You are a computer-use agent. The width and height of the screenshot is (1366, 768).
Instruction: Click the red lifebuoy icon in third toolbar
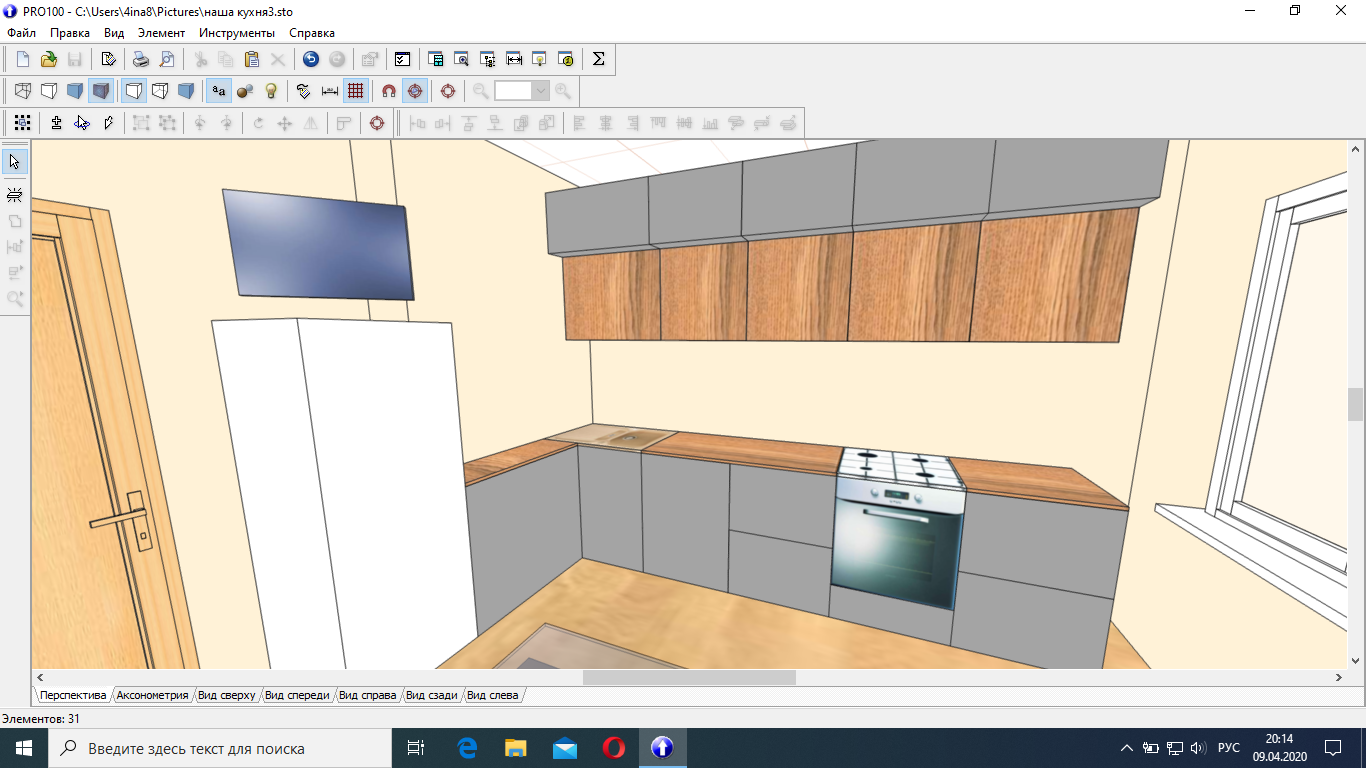(x=377, y=123)
